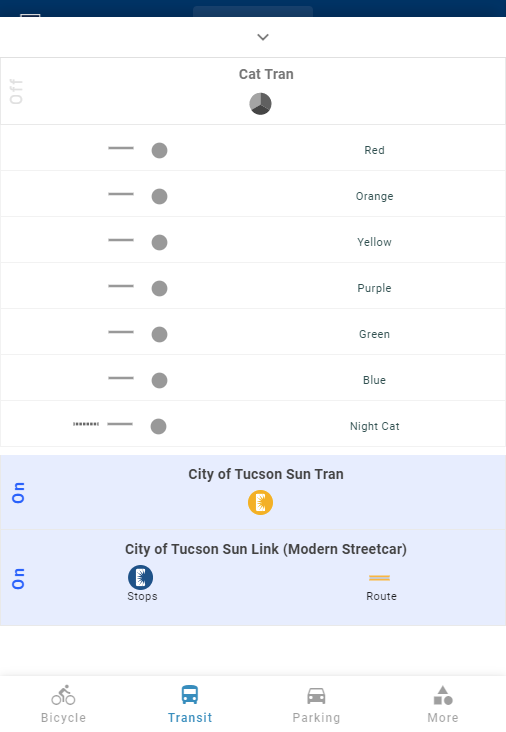Open the Bicycle tab icon
This screenshot has width=506, height=732.
(x=63, y=696)
